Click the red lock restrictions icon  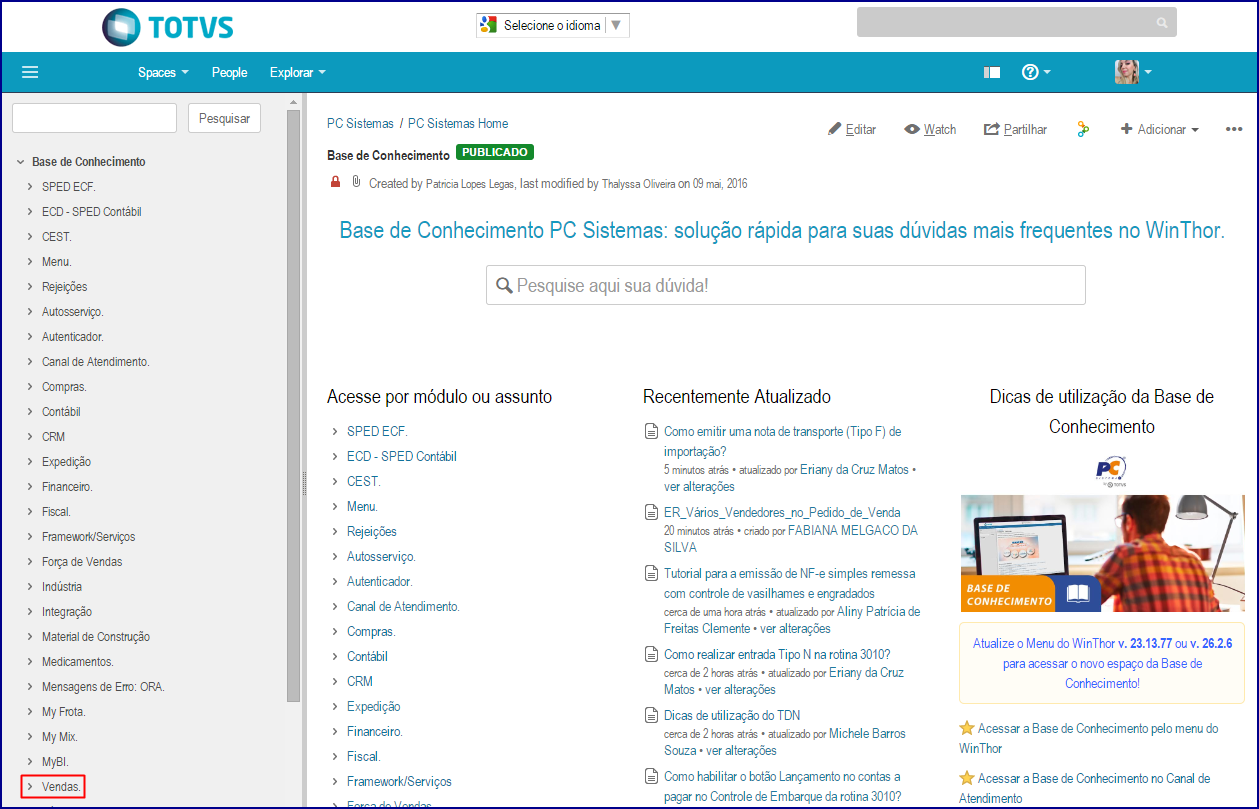[x=336, y=182]
